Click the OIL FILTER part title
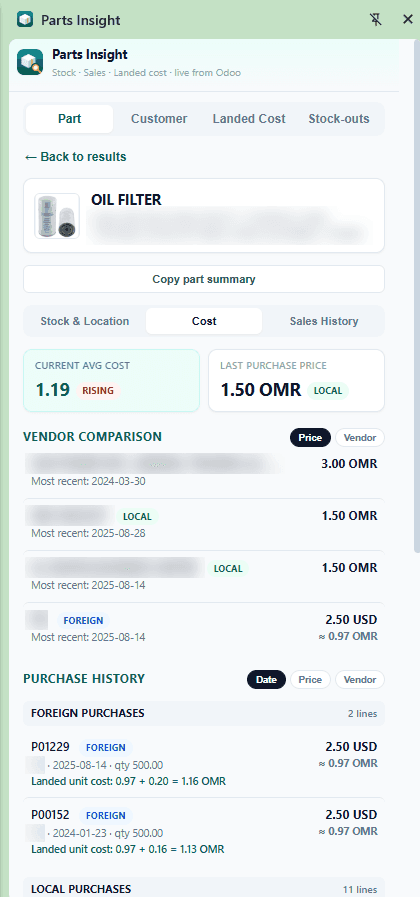This screenshot has height=897, width=420. click(x=126, y=200)
